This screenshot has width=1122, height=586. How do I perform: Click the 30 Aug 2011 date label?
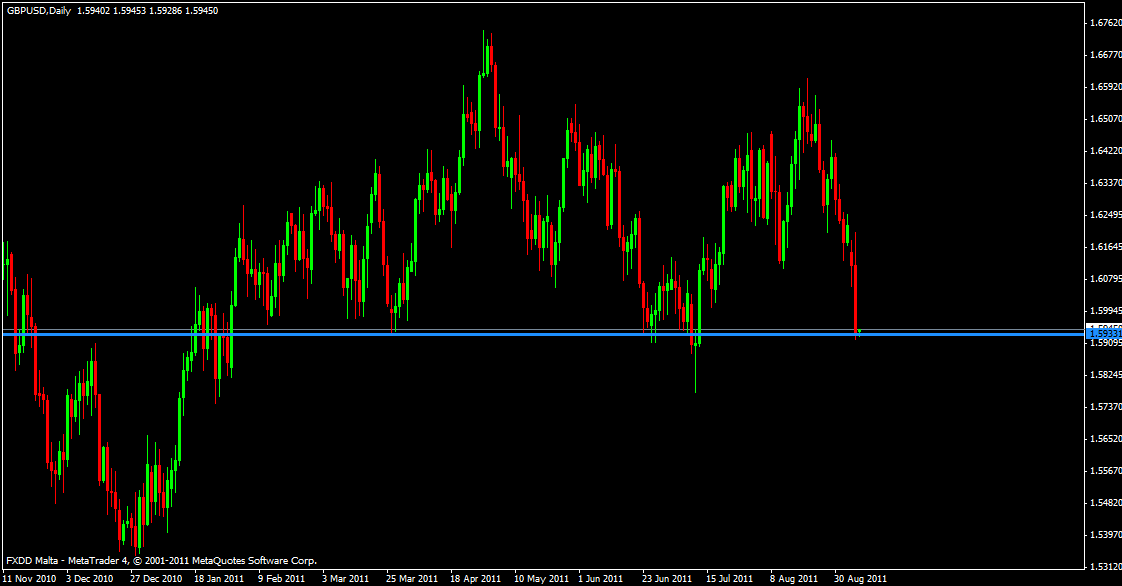point(860,578)
